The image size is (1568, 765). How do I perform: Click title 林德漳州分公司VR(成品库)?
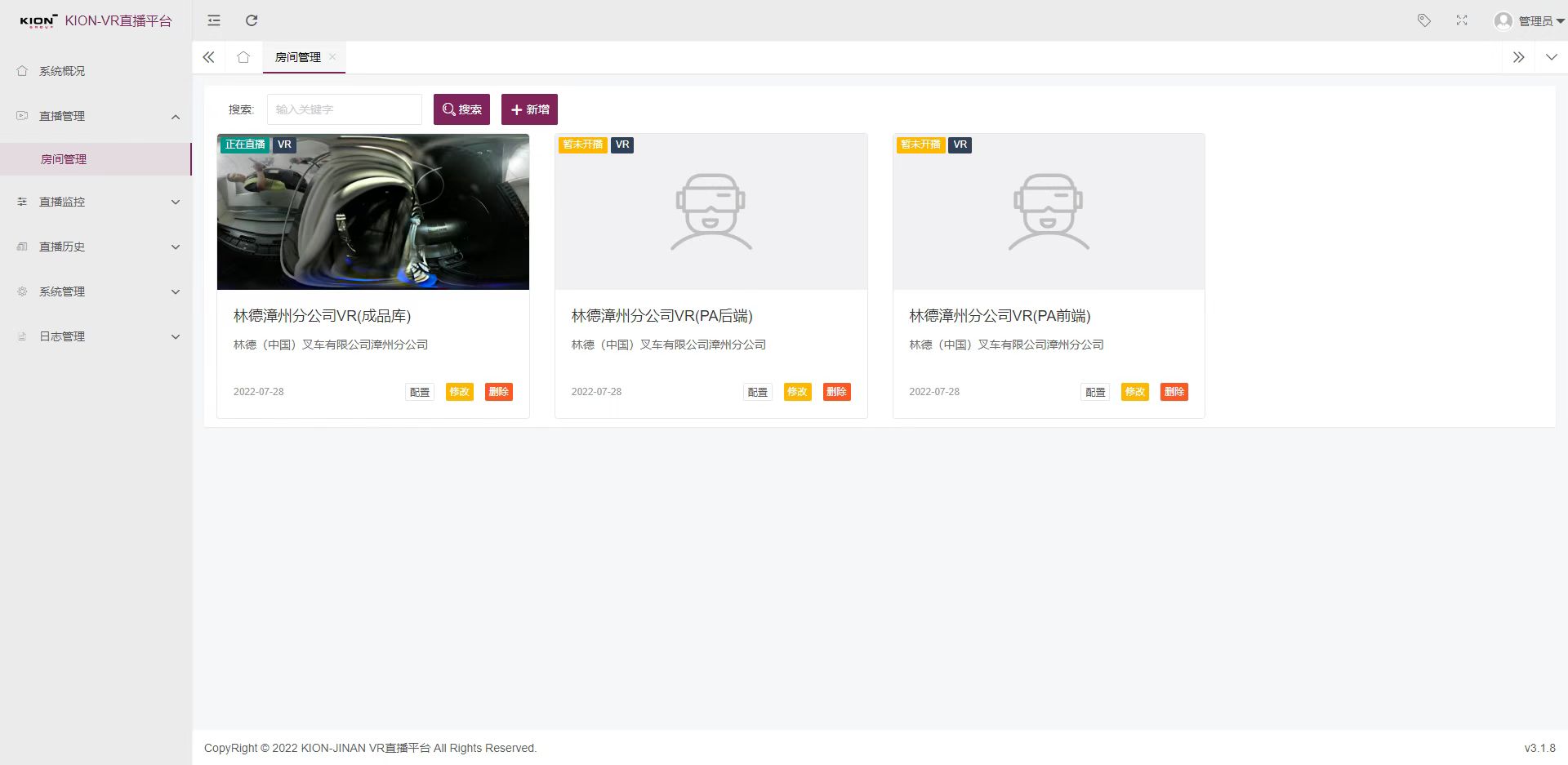[x=323, y=316]
